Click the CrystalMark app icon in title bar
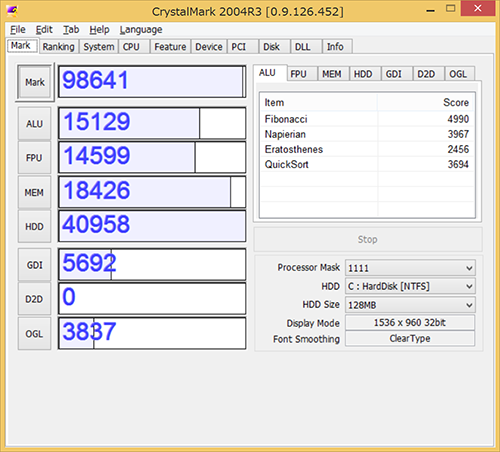This screenshot has width=500, height=452. [12, 11]
